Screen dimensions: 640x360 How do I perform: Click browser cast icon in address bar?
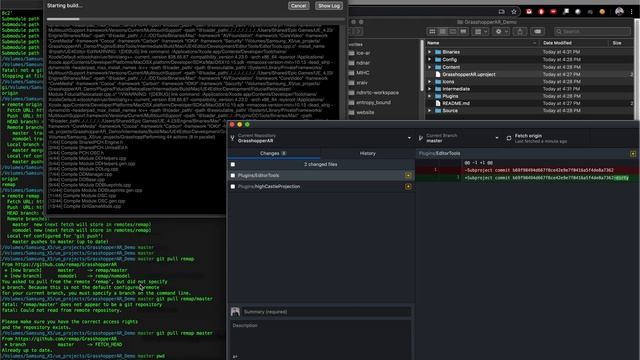point(501,12)
